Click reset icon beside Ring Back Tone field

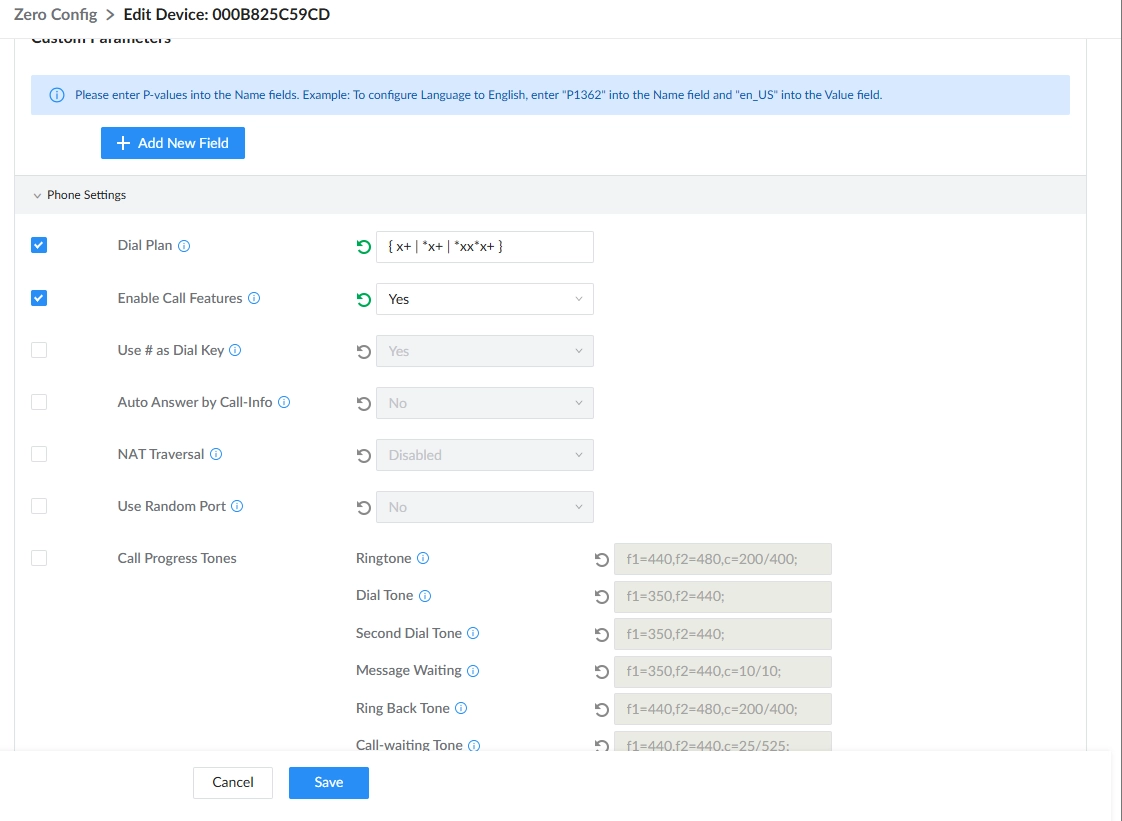pyautogui.click(x=602, y=709)
